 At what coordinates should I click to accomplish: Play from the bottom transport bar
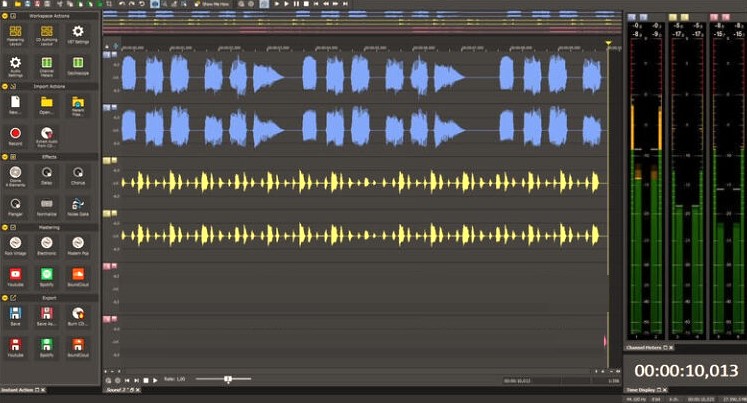[155, 380]
